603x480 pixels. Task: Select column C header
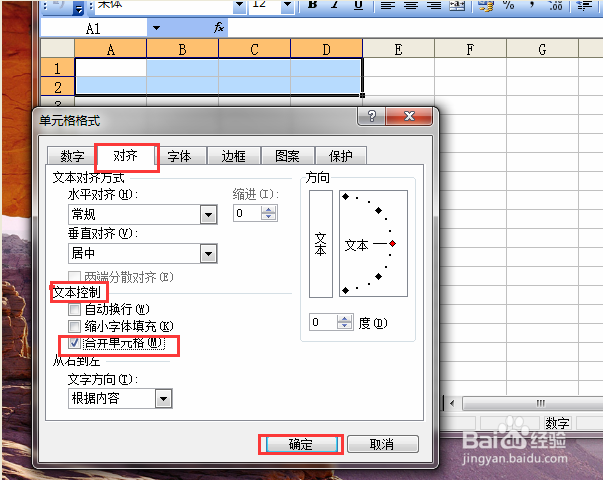254,49
